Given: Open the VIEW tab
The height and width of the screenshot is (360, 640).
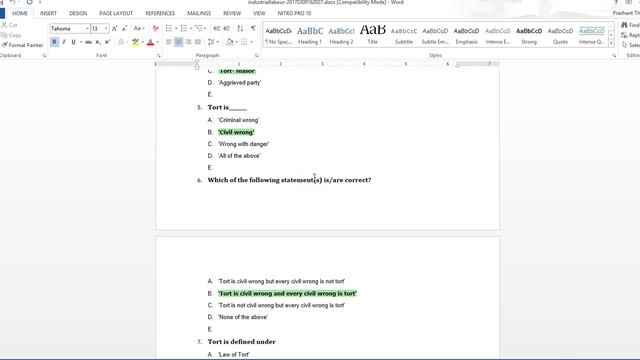Looking at the screenshot, I should pos(259,13).
